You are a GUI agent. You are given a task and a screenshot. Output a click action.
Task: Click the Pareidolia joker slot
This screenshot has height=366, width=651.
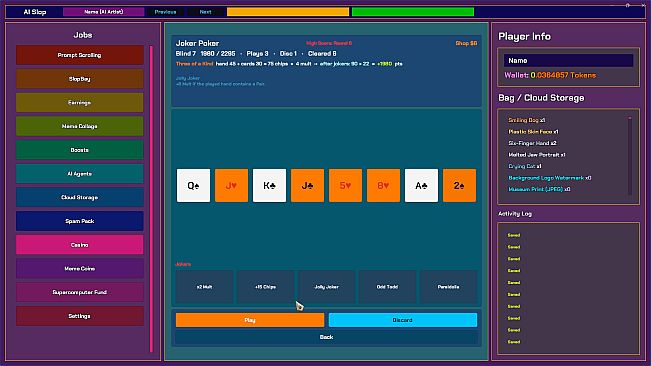tap(448, 287)
